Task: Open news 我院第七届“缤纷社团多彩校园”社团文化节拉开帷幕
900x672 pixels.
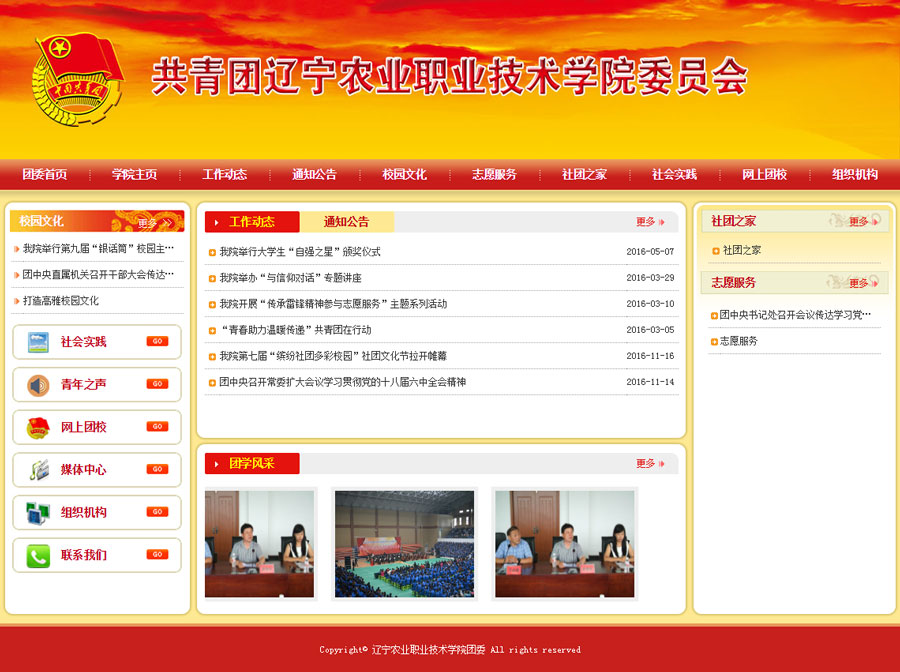Action: [x=333, y=356]
